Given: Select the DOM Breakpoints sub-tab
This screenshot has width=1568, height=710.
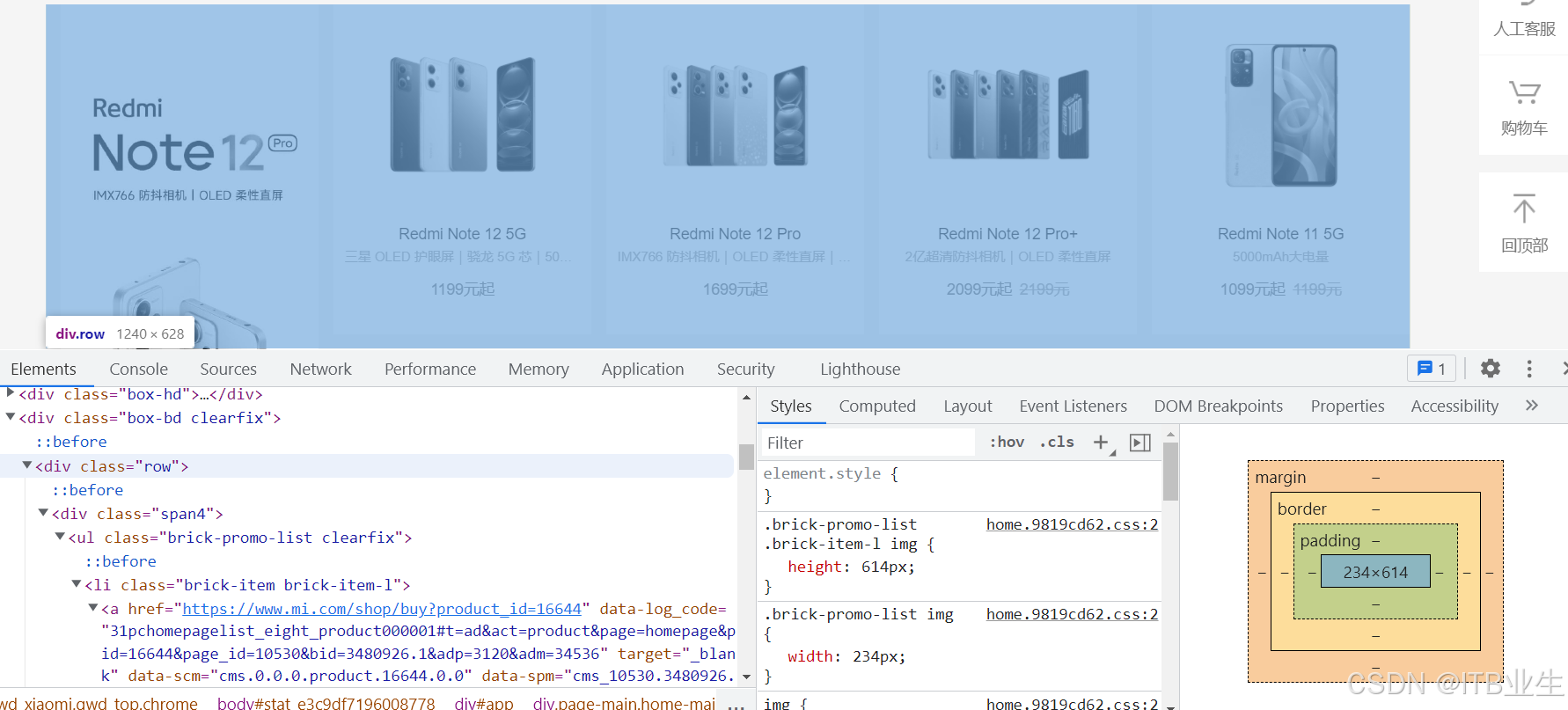Looking at the screenshot, I should (1218, 406).
